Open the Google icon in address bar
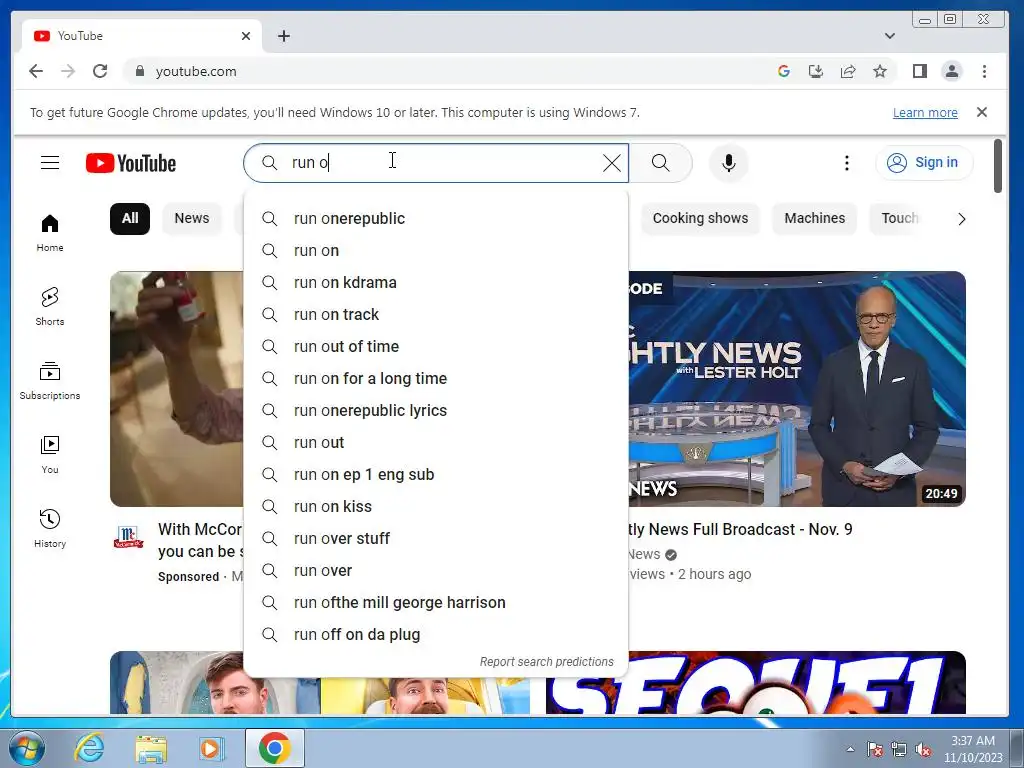The image size is (1024, 768). coord(784,71)
